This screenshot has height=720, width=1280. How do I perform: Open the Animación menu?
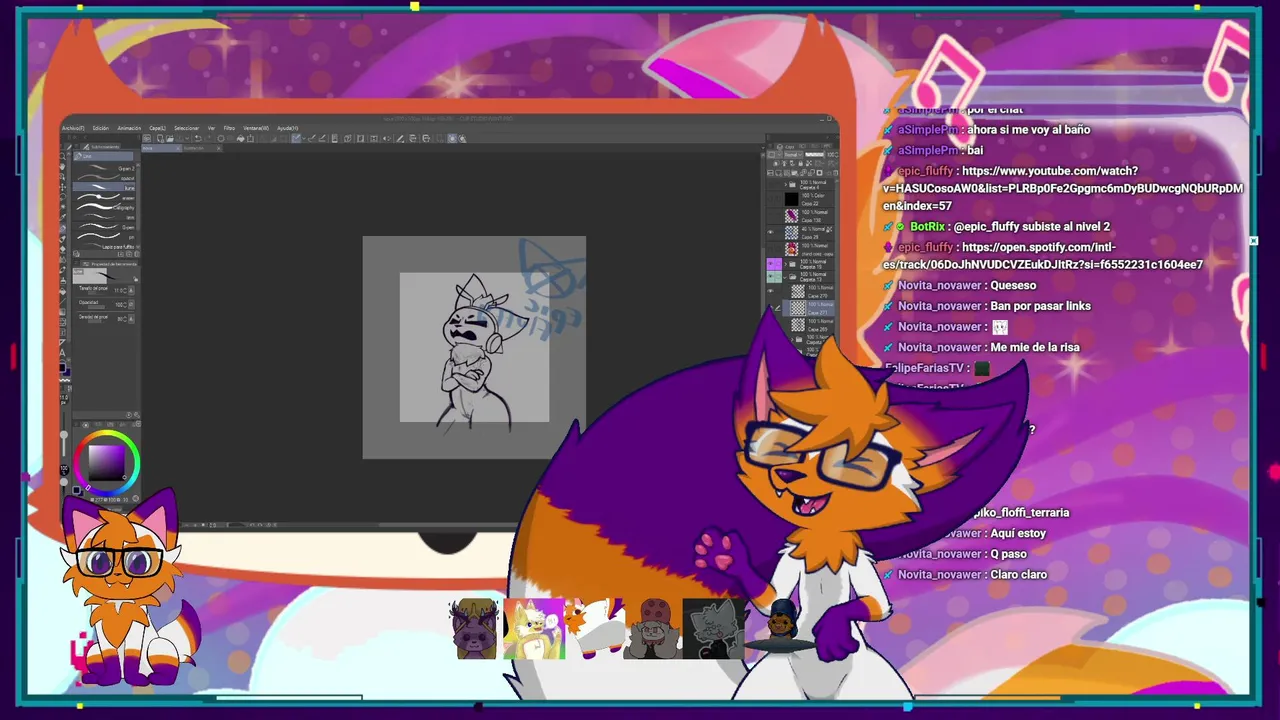[x=129, y=128]
